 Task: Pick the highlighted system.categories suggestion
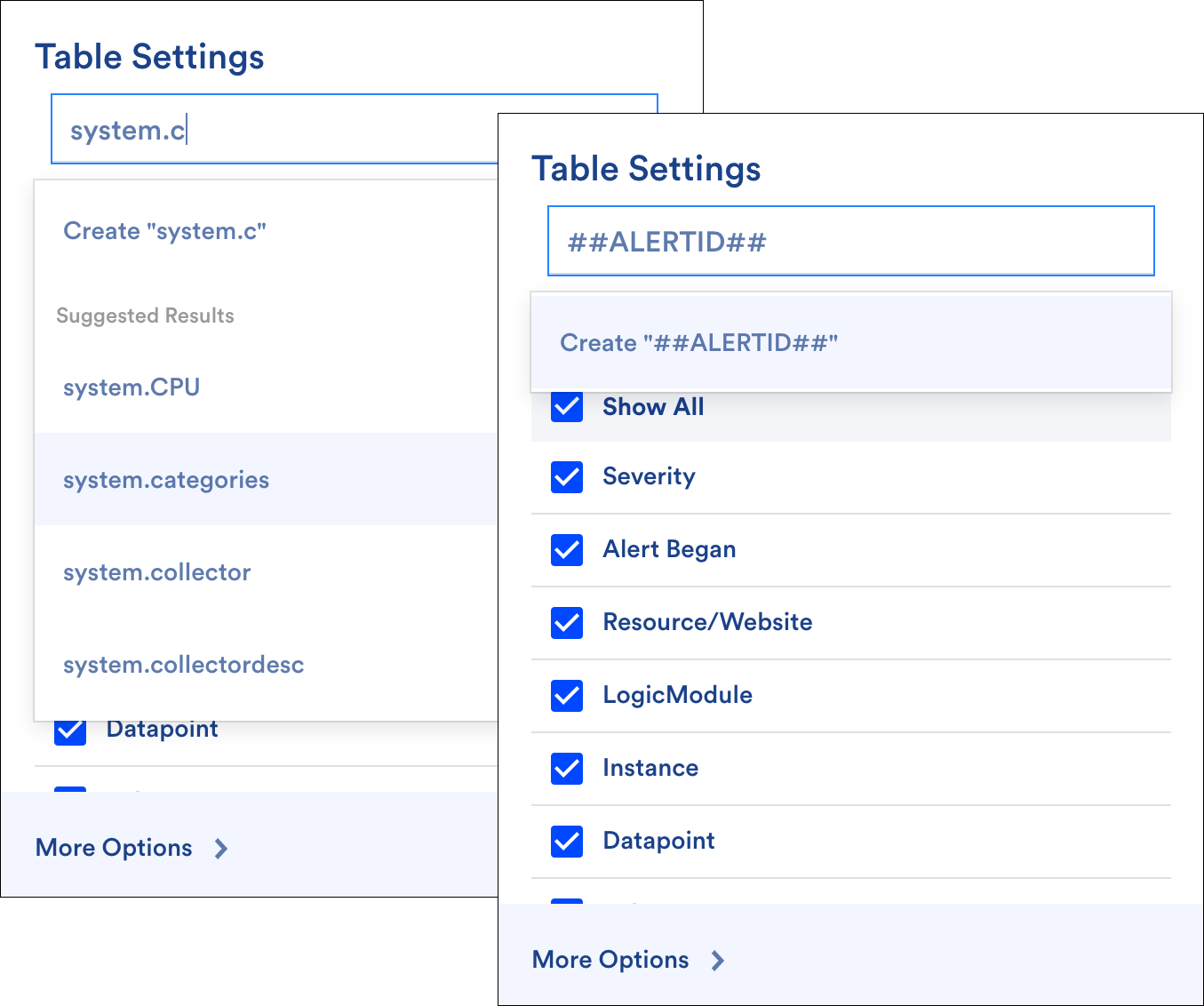point(166,480)
